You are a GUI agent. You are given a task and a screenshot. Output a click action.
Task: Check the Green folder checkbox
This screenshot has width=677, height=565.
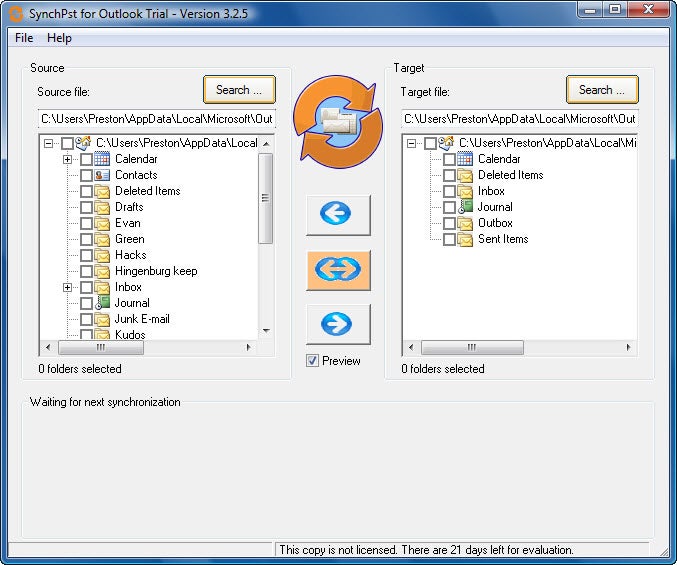click(x=86, y=239)
